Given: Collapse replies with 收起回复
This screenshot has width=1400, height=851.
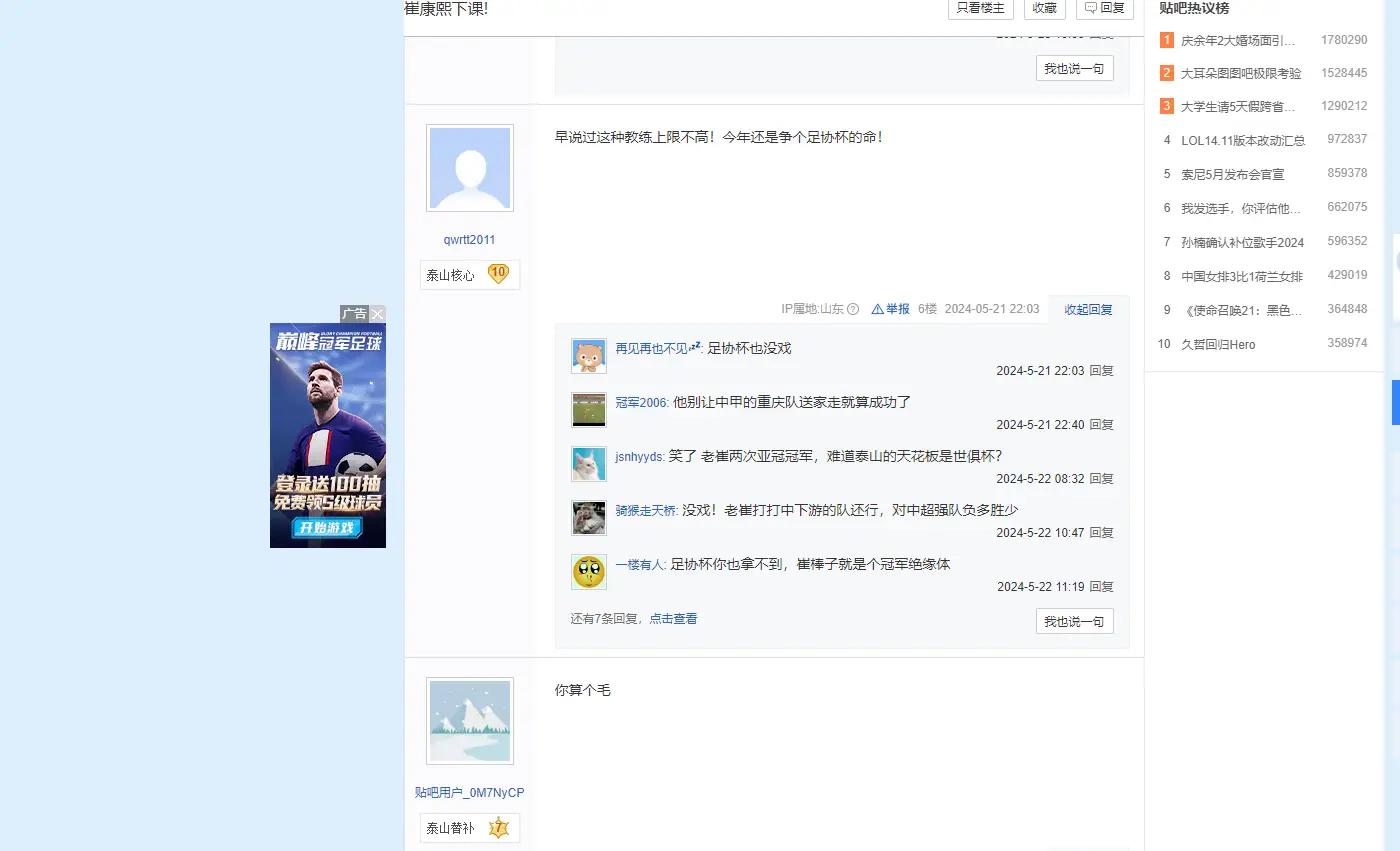Looking at the screenshot, I should click(1088, 310).
